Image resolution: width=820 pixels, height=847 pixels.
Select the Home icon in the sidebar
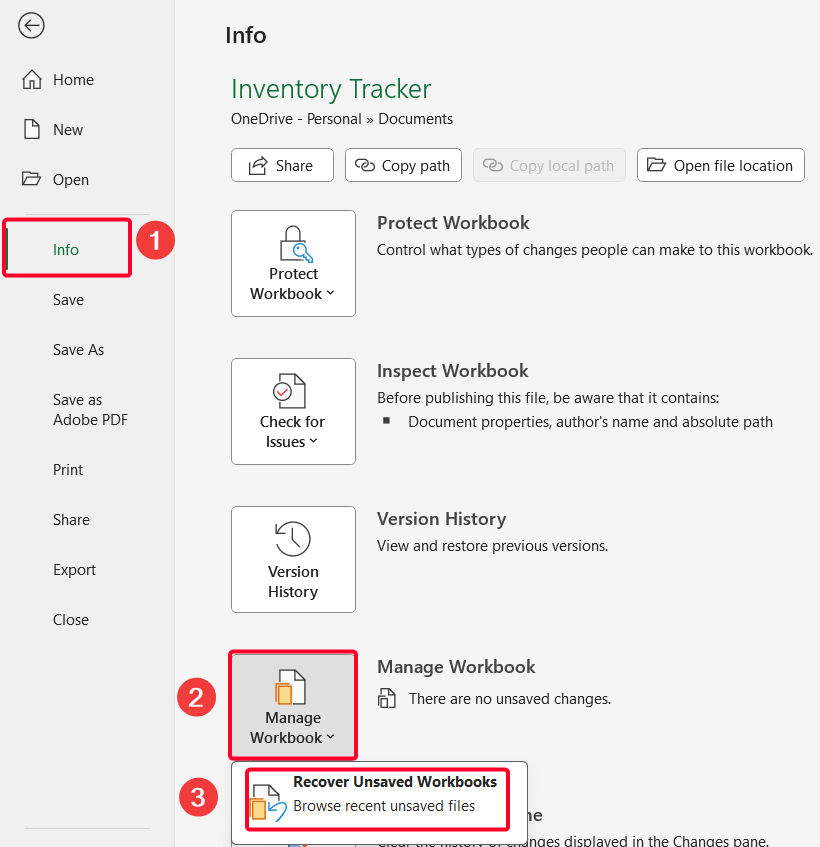31,79
